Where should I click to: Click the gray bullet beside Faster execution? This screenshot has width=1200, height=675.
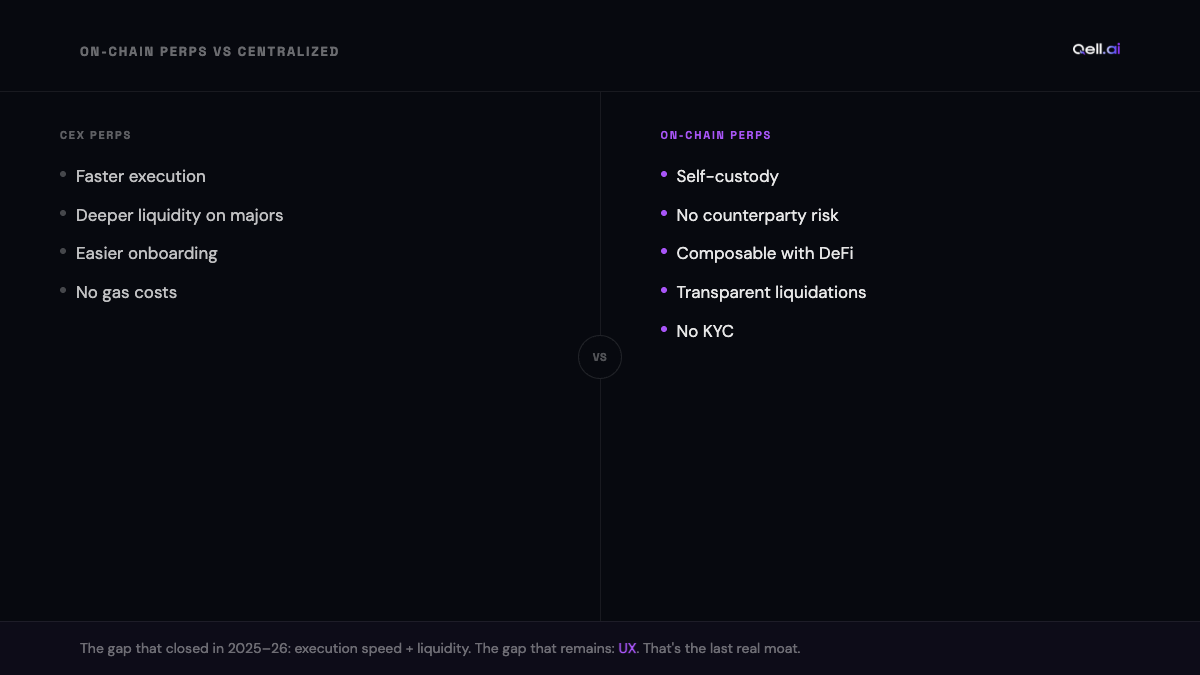coord(63,174)
